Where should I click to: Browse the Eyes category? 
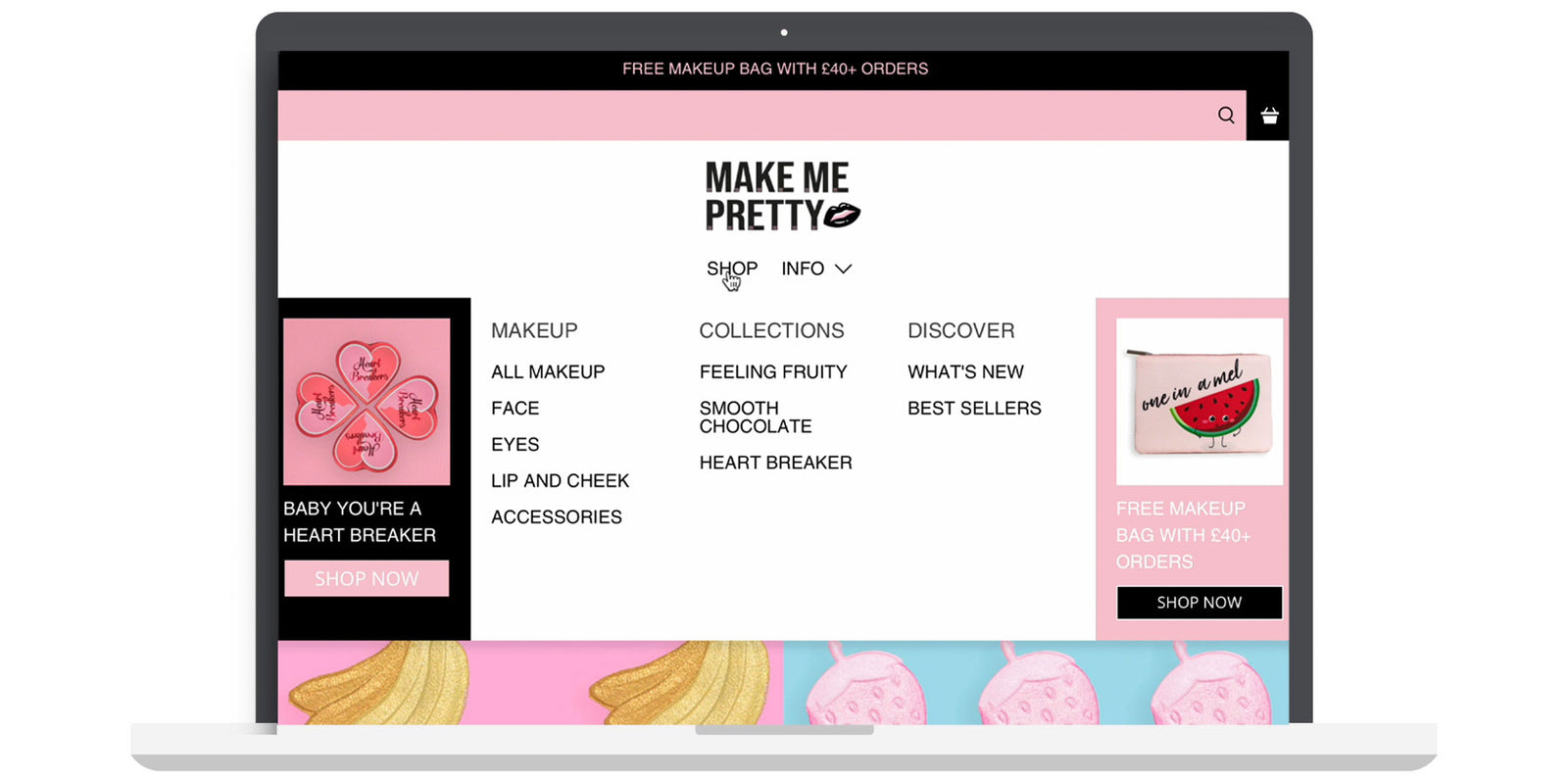tap(515, 445)
